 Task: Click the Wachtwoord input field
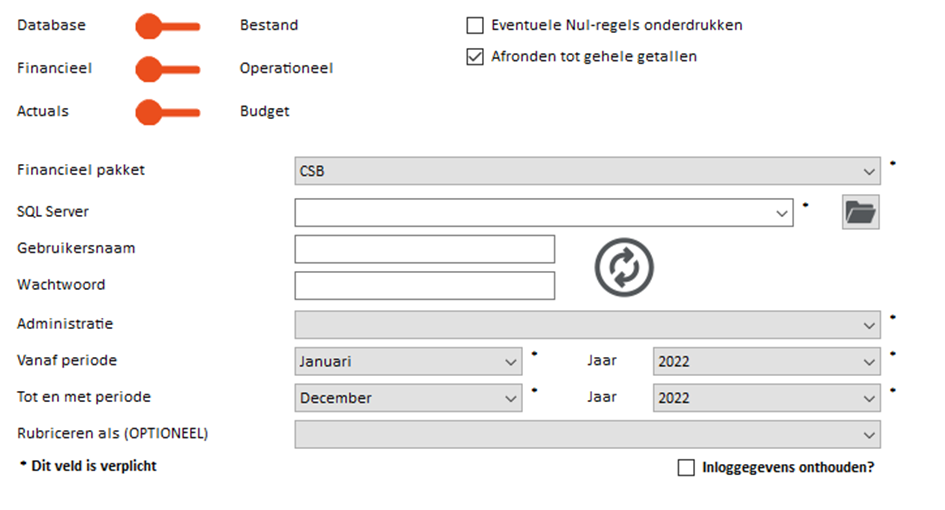pyautogui.click(x=424, y=286)
